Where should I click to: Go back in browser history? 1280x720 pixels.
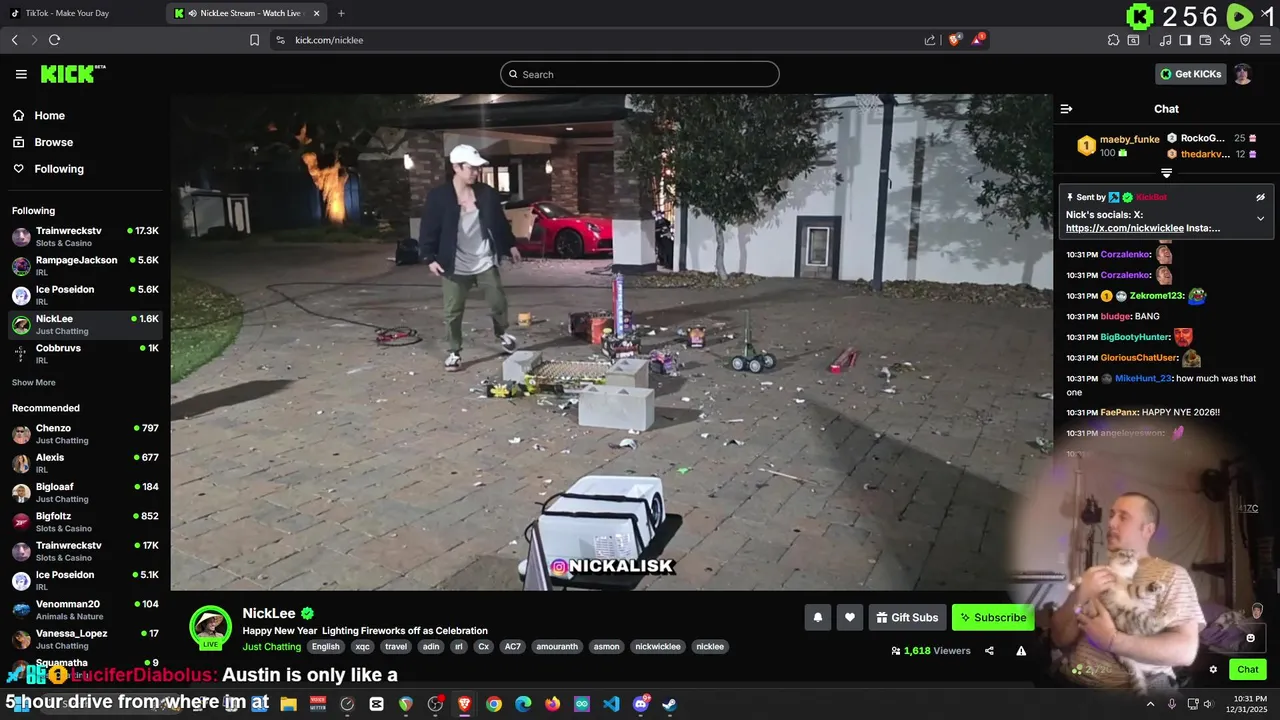pos(14,40)
